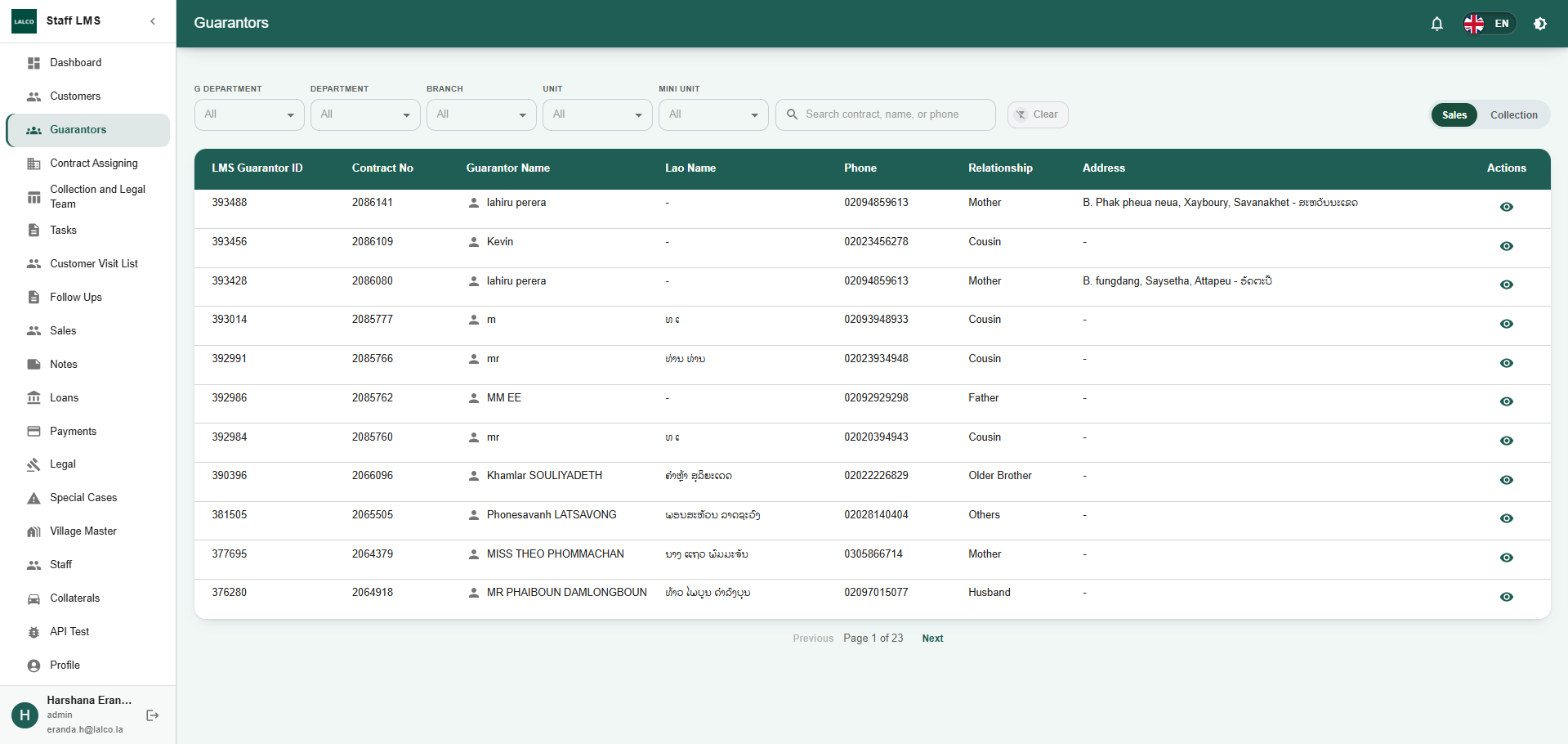
Task: Click the Clear filters button
Action: (x=1038, y=114)
